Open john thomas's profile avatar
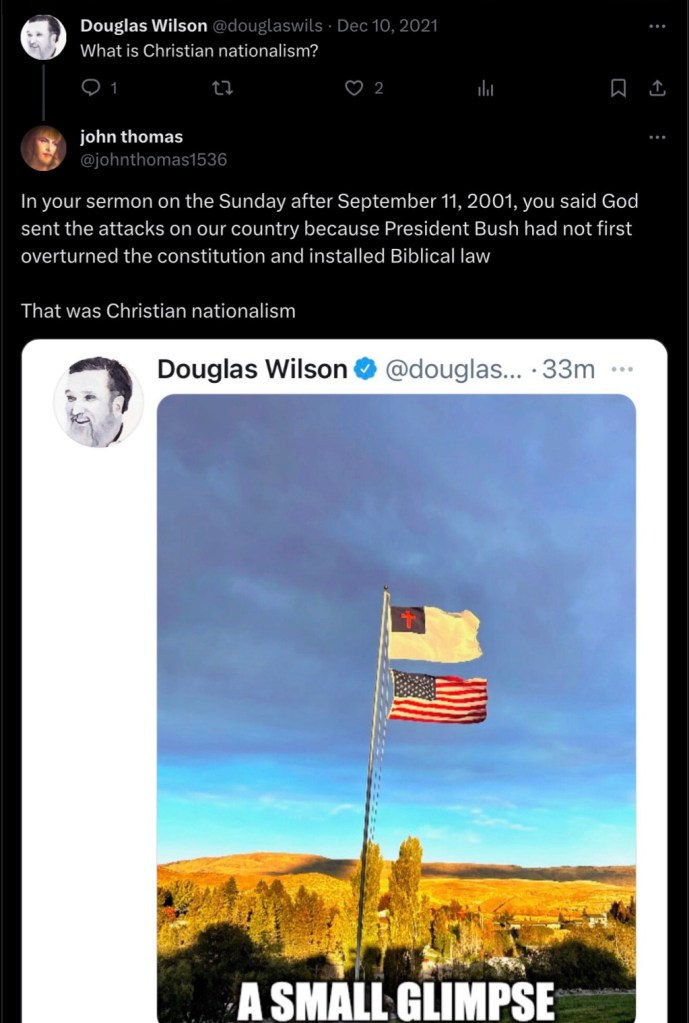The image size is (689, 1023). point(43,148)
